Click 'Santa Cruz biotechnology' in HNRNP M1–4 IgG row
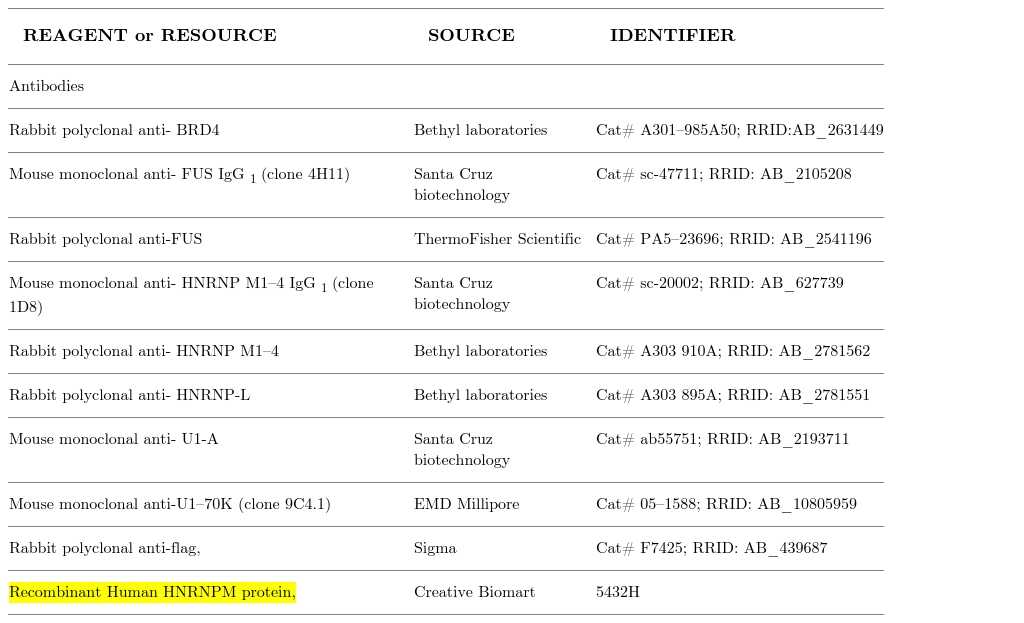This screenshot has height=623, width=1024. click(x=462, y=293)
